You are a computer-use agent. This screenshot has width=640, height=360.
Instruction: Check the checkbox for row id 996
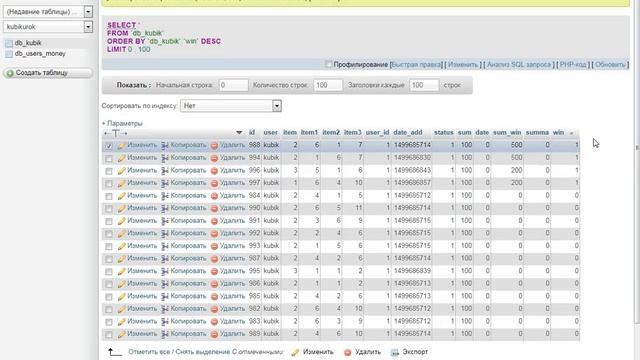[x=109, y=171]
